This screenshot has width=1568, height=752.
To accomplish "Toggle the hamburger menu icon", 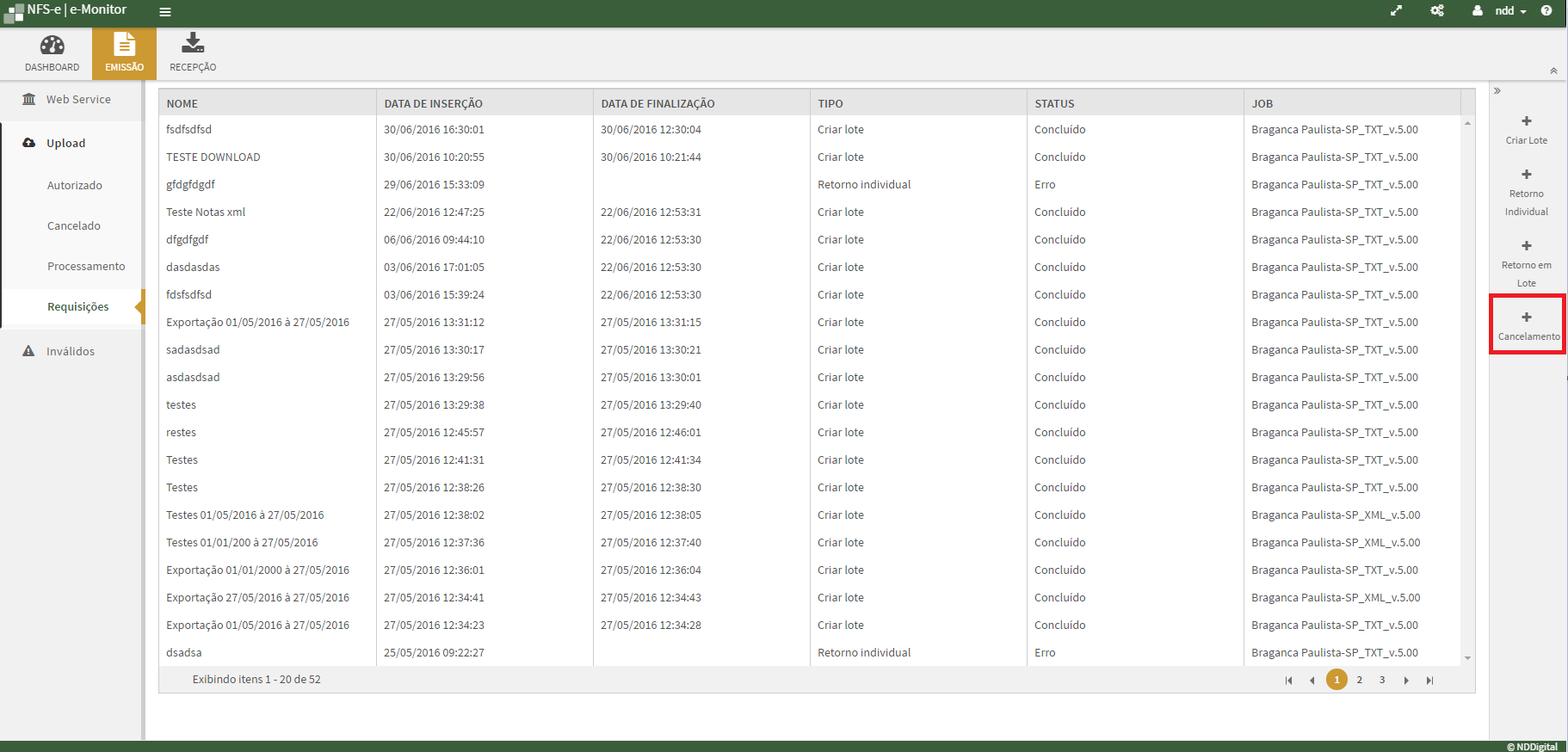I will pos(165,12).
